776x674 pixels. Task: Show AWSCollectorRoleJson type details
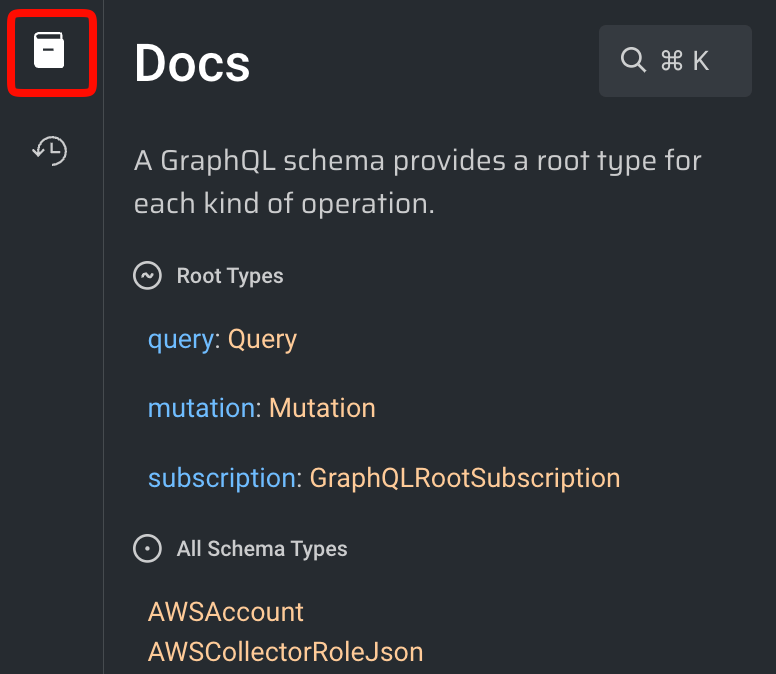(285, 653)
